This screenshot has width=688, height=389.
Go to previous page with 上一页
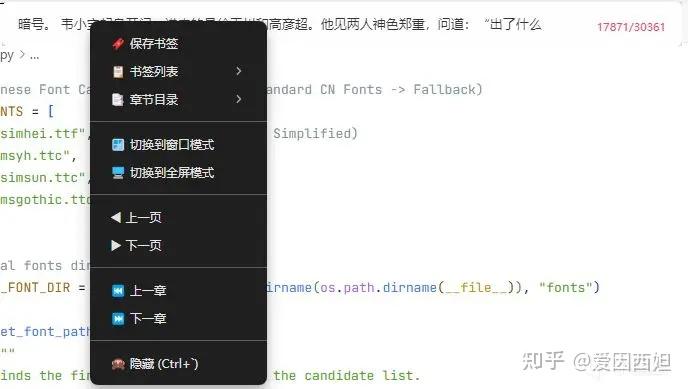pos(178,218)
